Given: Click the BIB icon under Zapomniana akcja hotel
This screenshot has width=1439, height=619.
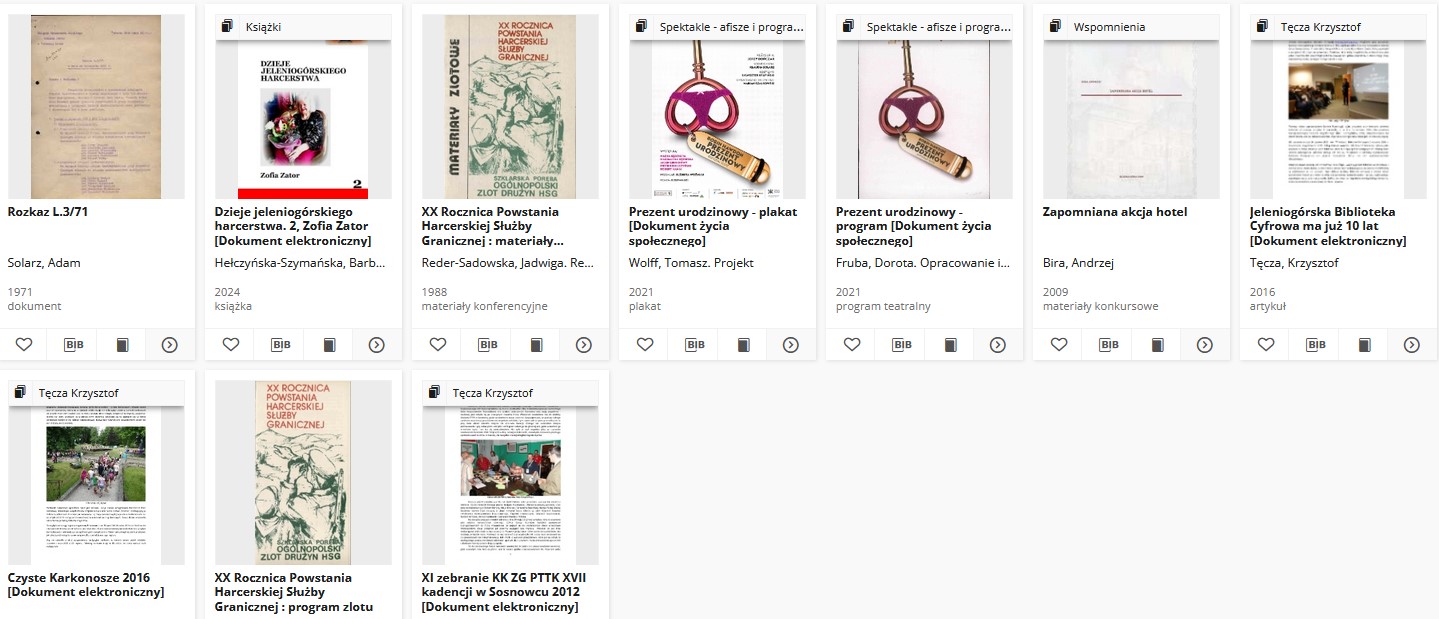Looking at the screenshot, I should click(x=1108, y=344).
